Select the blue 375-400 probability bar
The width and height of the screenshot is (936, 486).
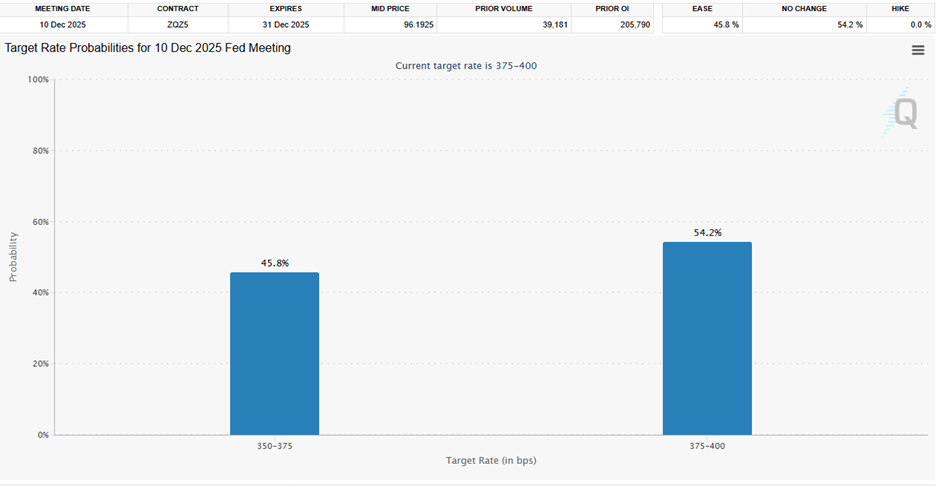(x=707, y=338)
